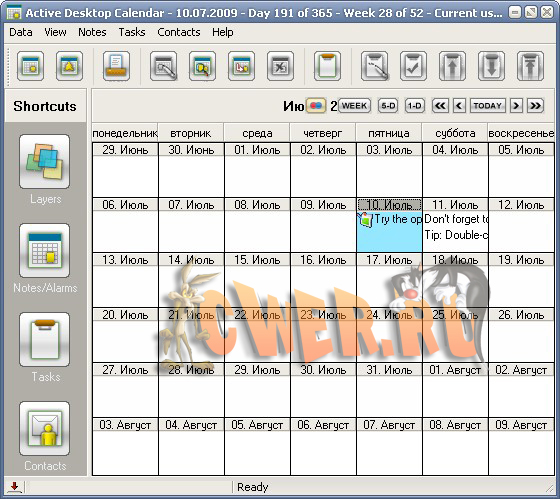560x499 pixels.
Task: Open the Contacts menu
Action: (x=179, y=32)
